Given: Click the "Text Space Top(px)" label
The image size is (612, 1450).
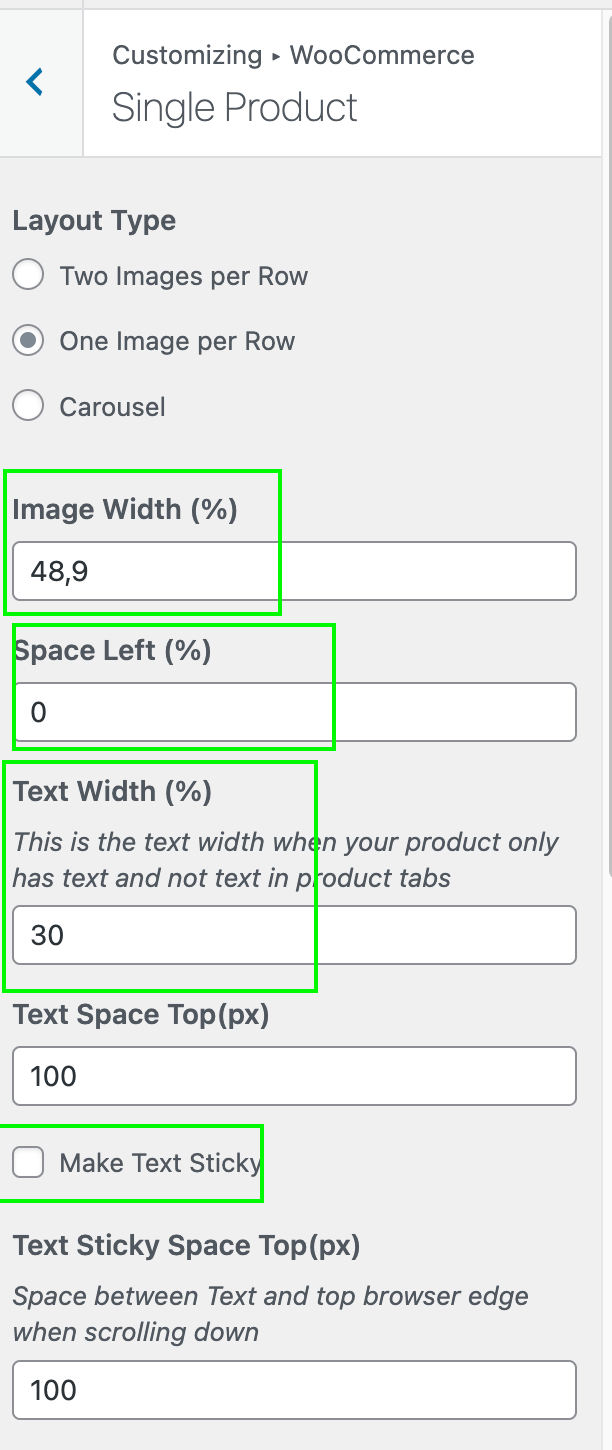Looking at the screenshot, I should (x=141, y=1015).
